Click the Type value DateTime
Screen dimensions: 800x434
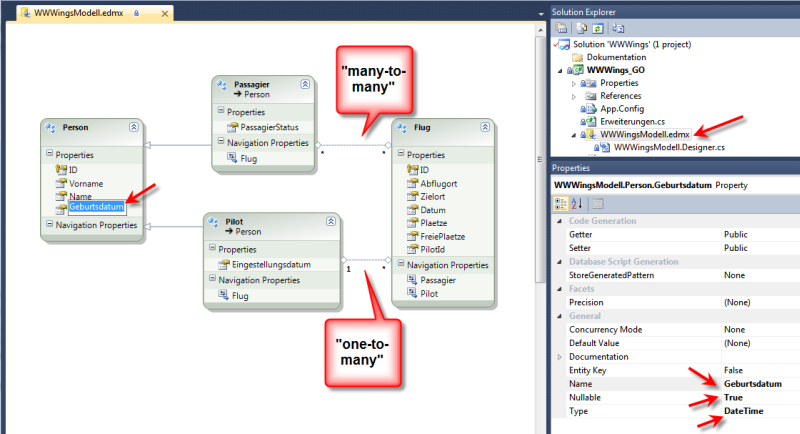743,411
